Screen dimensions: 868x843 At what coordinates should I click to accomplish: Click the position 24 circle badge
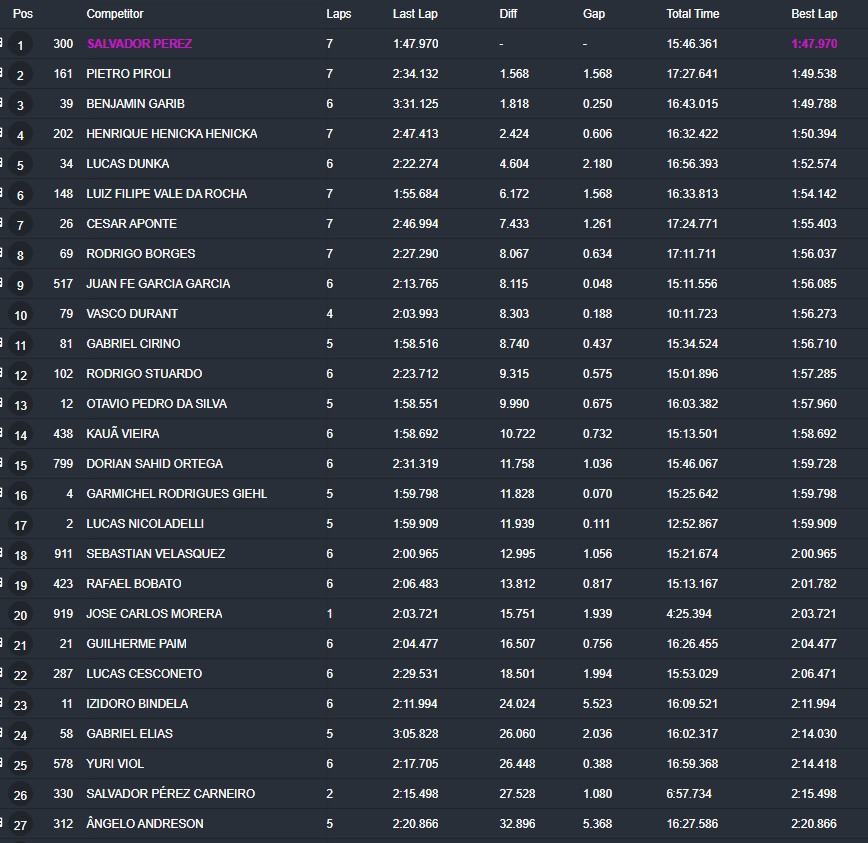21,735
